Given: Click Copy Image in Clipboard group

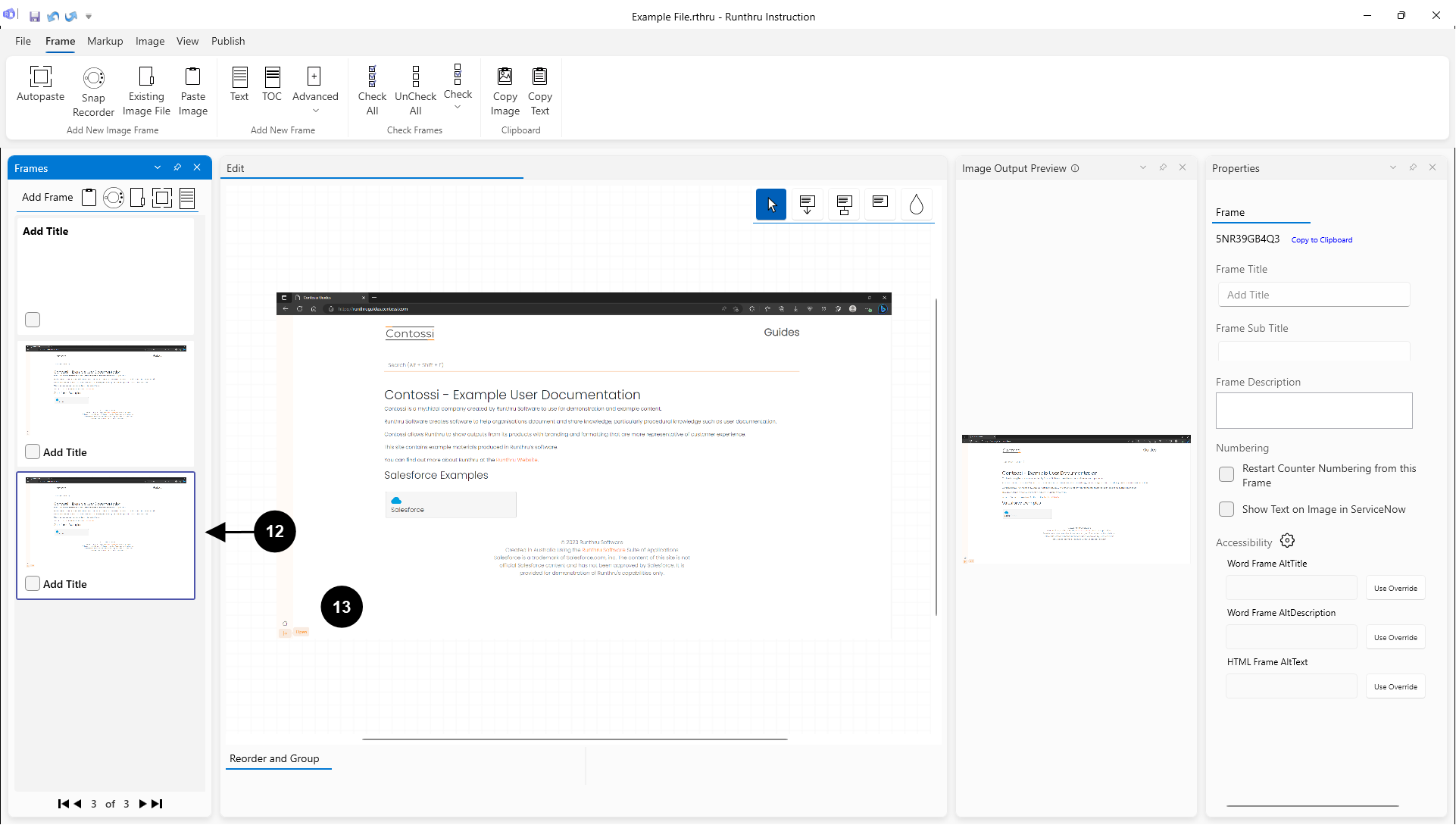Looking at the screenshot, I should [505, 90].
